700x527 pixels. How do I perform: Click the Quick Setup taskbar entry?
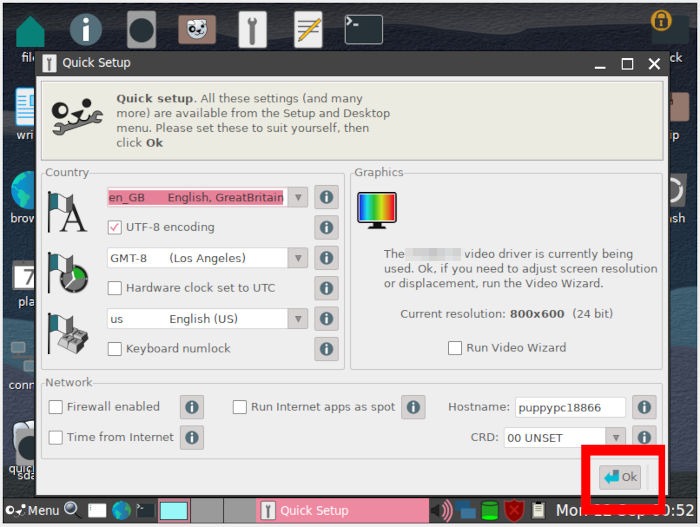pos(342,510)
